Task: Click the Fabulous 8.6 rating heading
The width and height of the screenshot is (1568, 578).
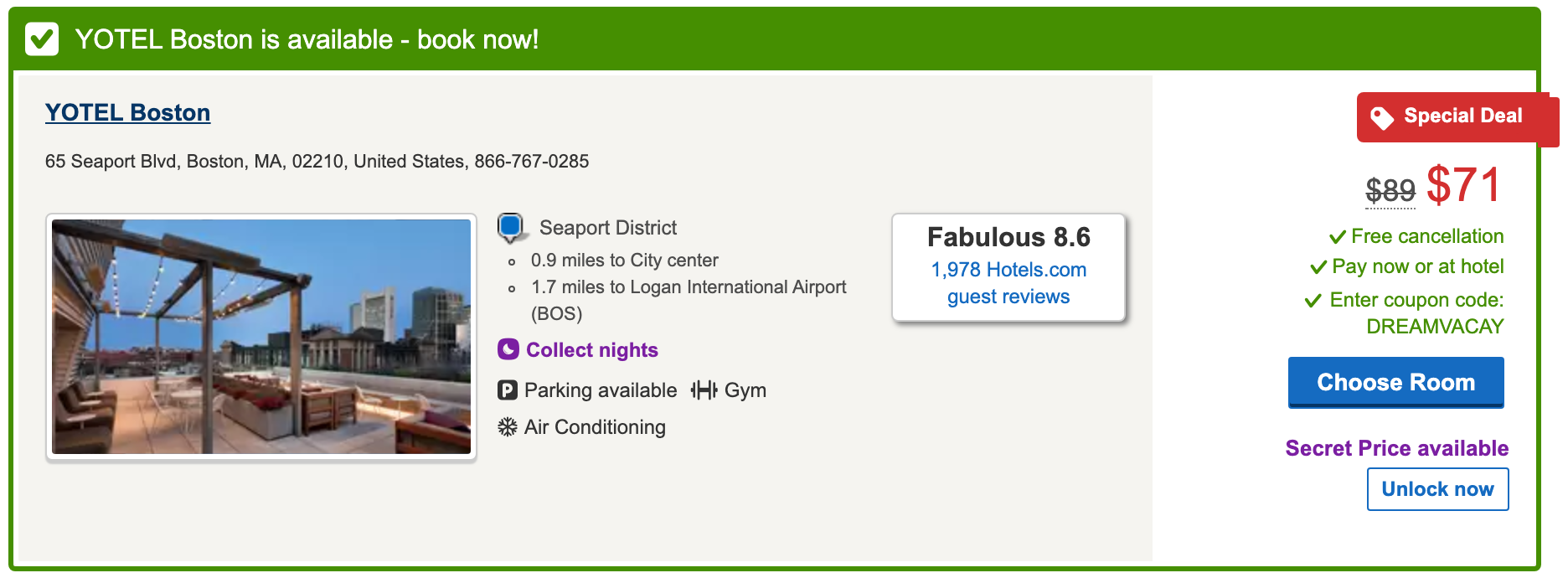Action: tap(1008, 237)
